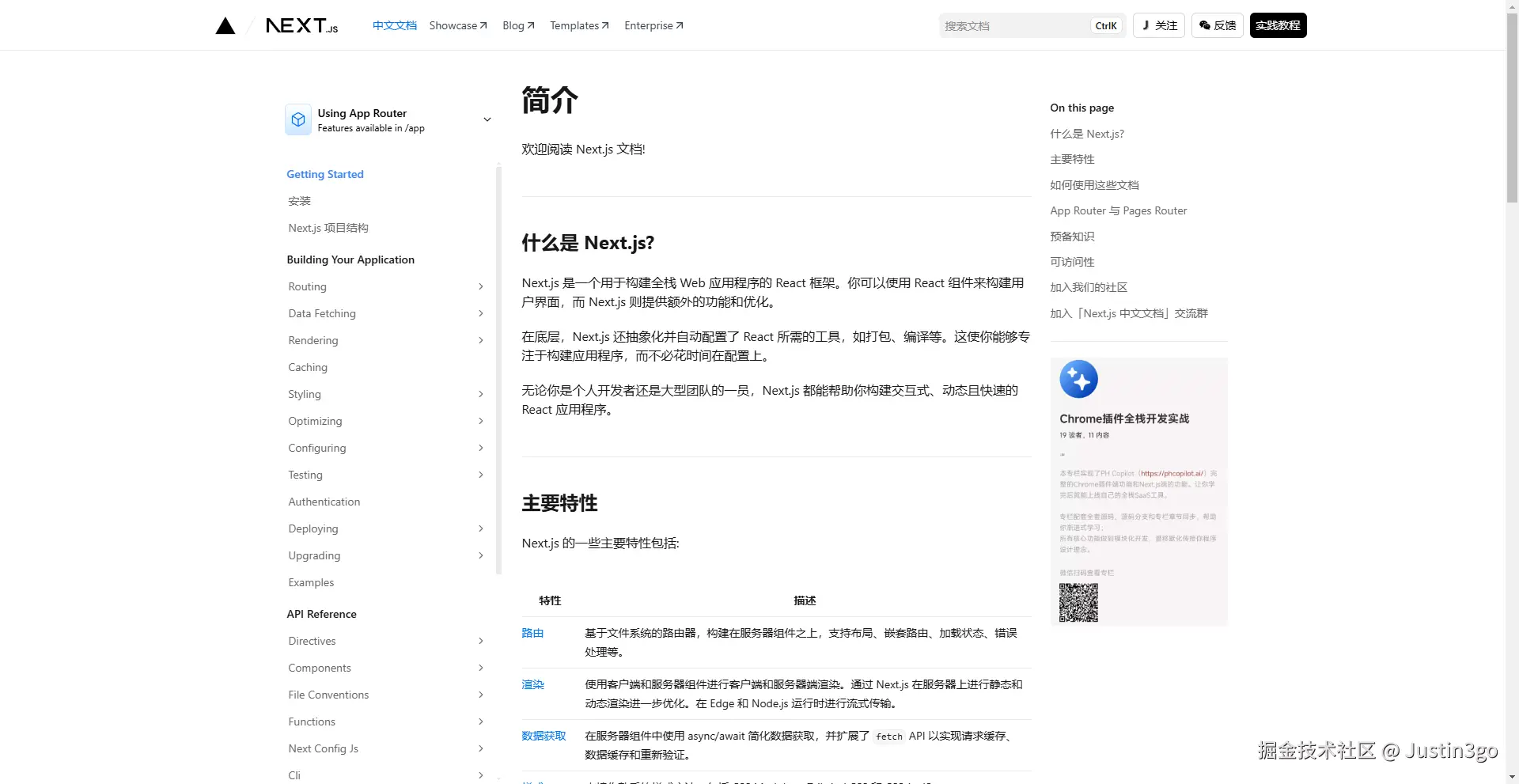This screenshot has height=784, width=1519.
Task: Click the page vertical scrollbar thumb
Action: (x=1512, y=107)
